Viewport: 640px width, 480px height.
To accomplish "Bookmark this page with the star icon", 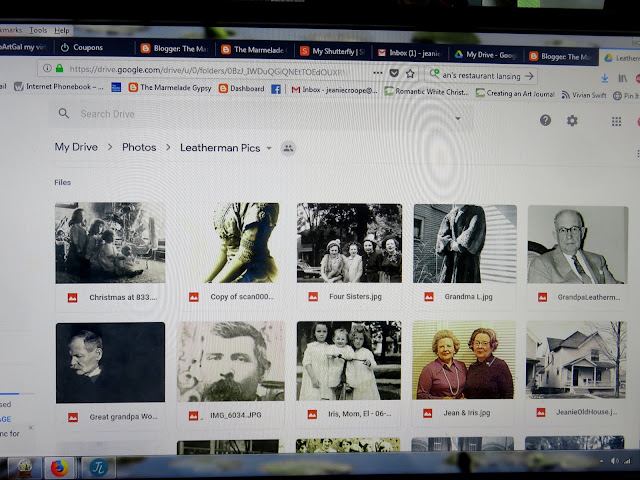I will tap(410, 73).
